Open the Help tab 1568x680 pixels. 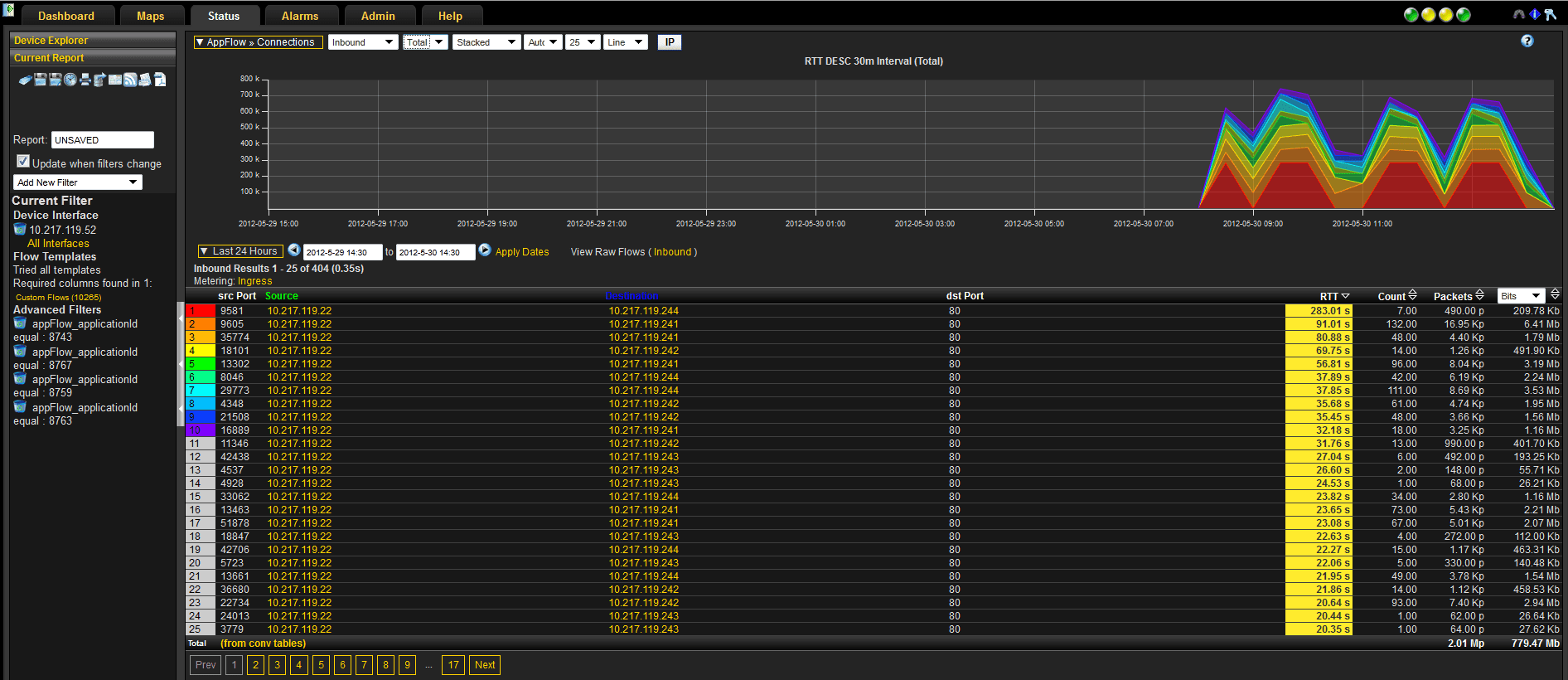pos(451,16)
